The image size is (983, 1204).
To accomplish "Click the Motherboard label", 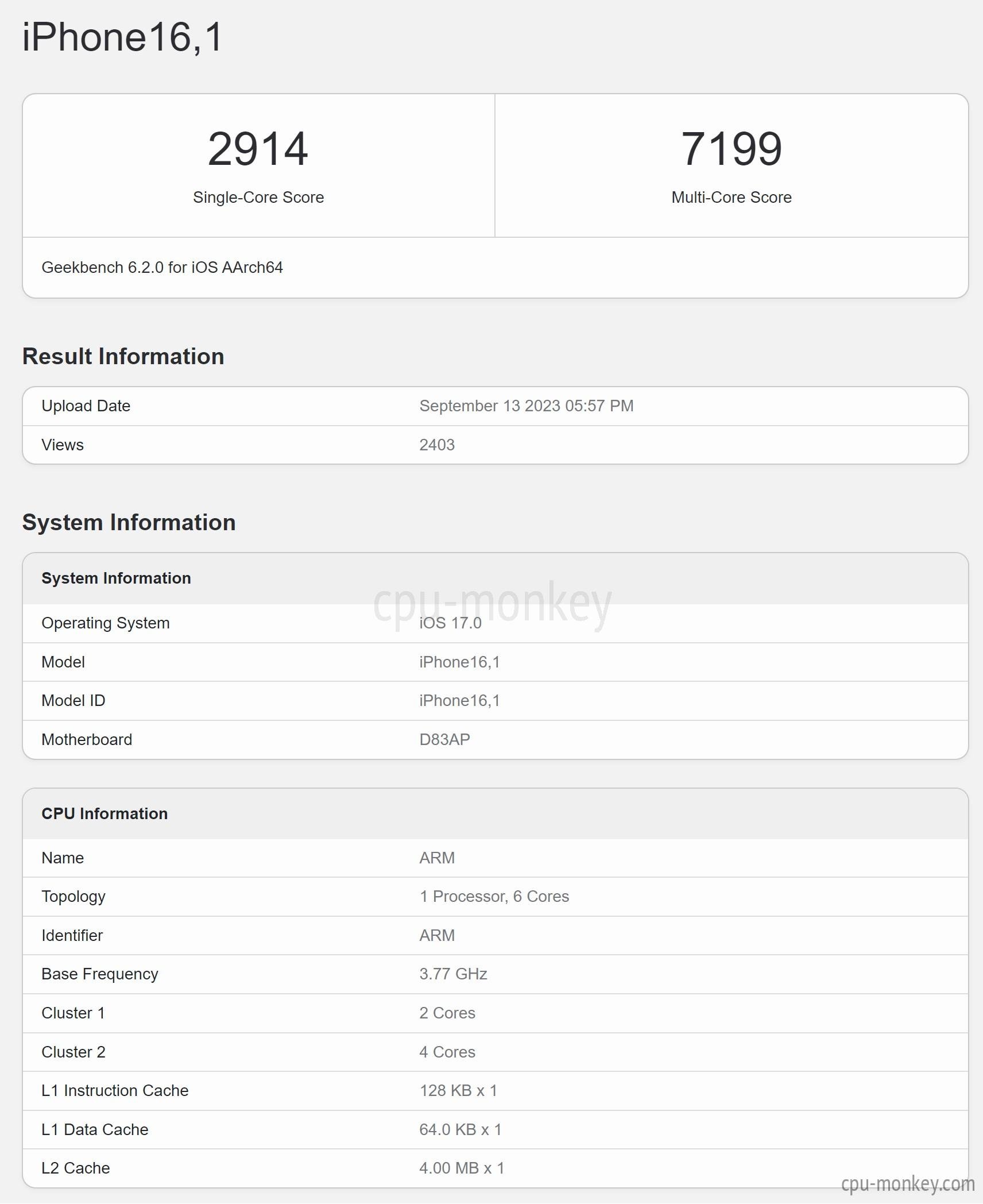I will (x=87, y=739).
